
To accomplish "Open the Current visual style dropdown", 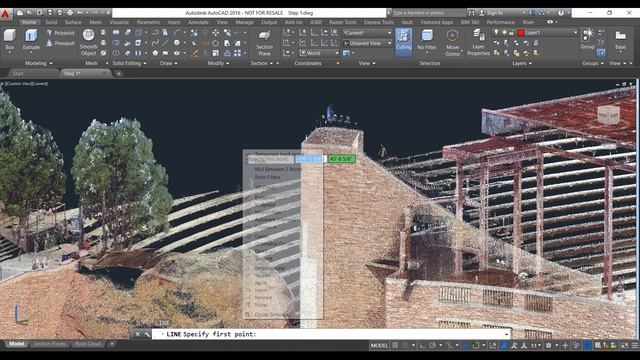I will click(x=367, y=33).
